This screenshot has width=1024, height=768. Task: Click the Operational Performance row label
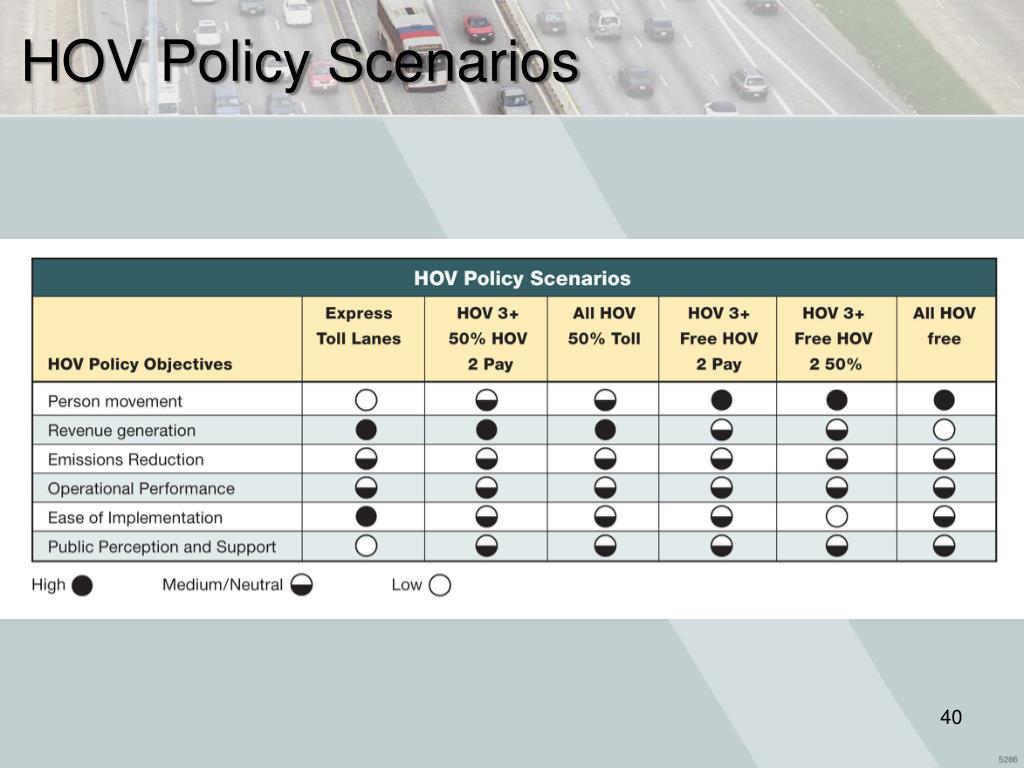[x=141, y=488]
